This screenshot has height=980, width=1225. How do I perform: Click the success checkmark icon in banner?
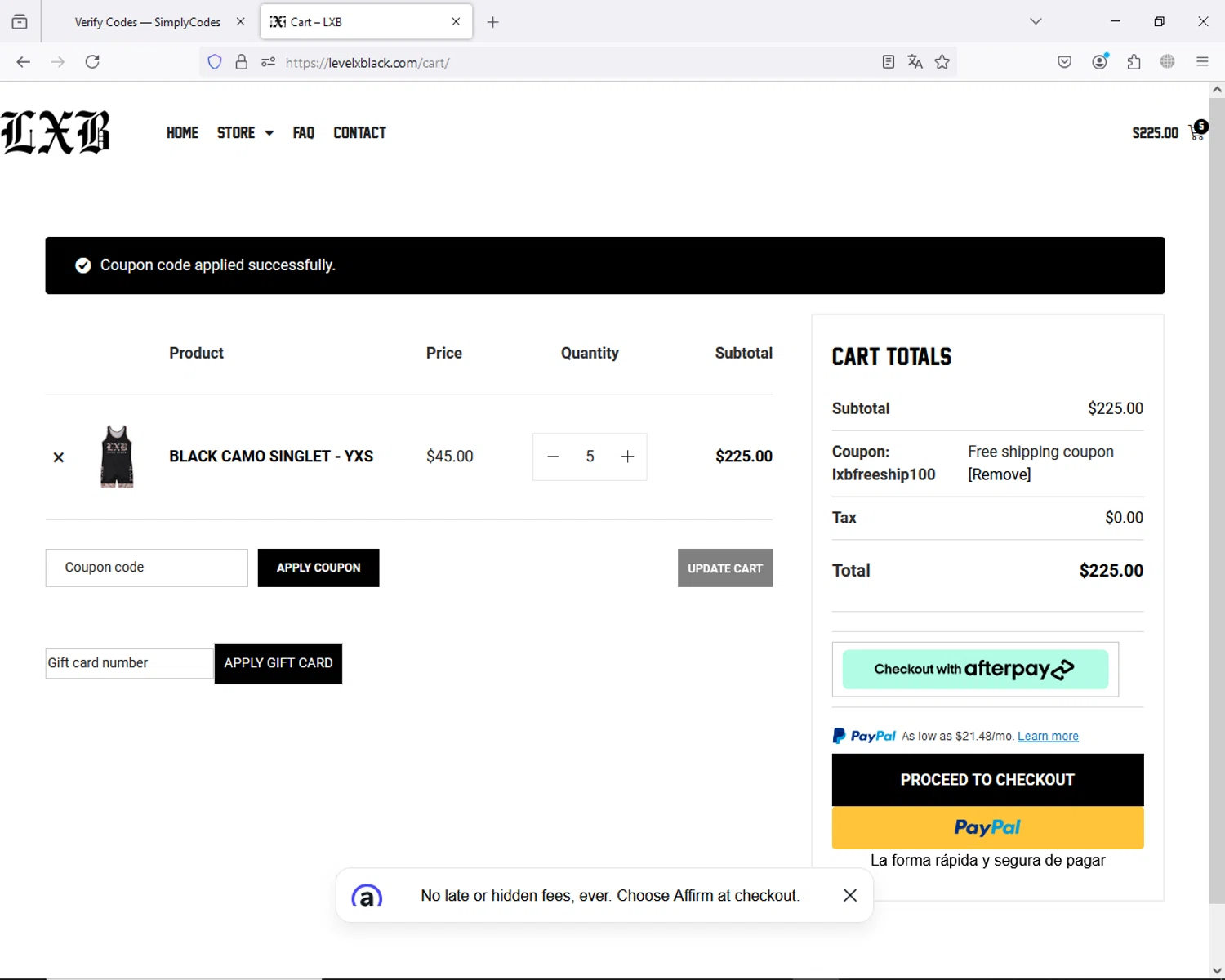tap(82, 265)
